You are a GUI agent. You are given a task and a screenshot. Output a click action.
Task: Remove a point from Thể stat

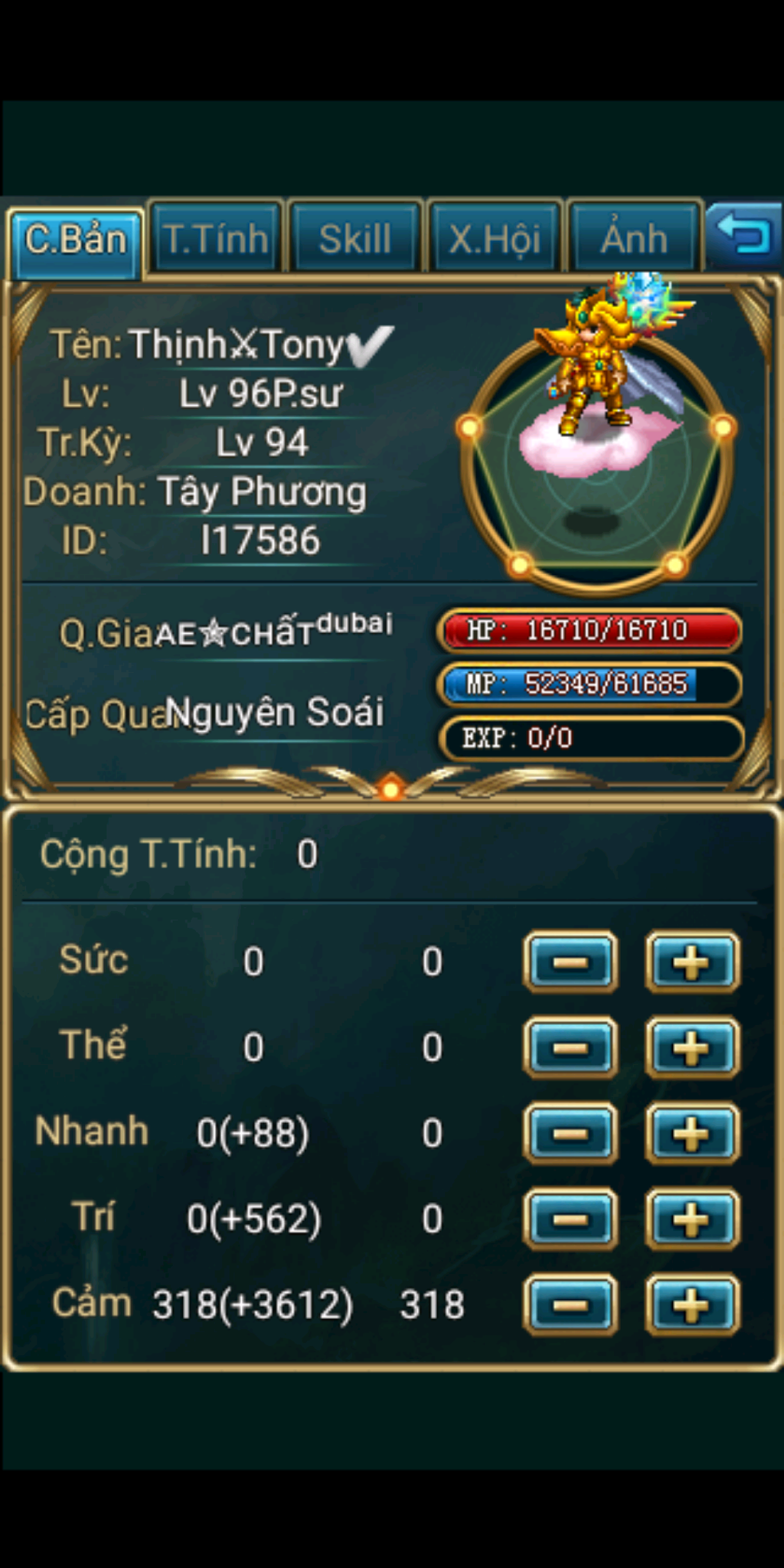click(x=570, y=1047)
